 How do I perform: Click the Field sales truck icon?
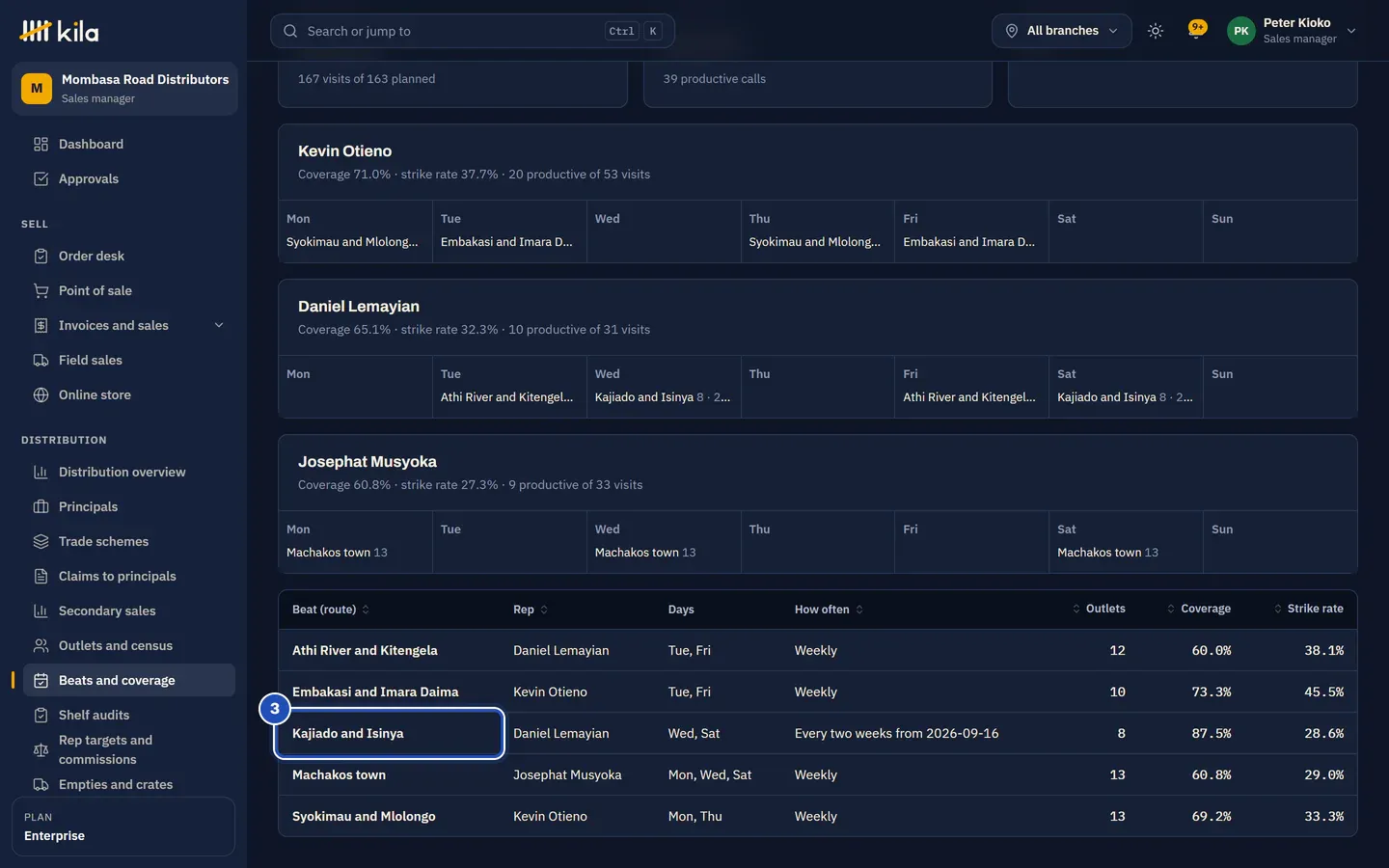[x=41, y=360]
